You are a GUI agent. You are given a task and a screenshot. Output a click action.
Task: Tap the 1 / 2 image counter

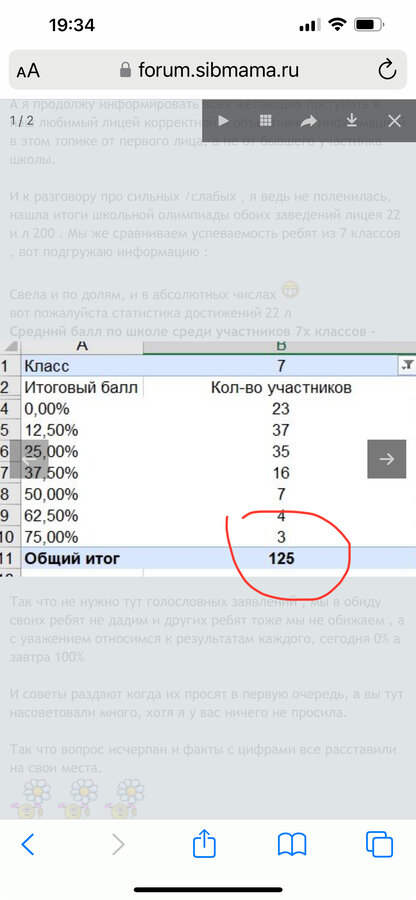22,121
